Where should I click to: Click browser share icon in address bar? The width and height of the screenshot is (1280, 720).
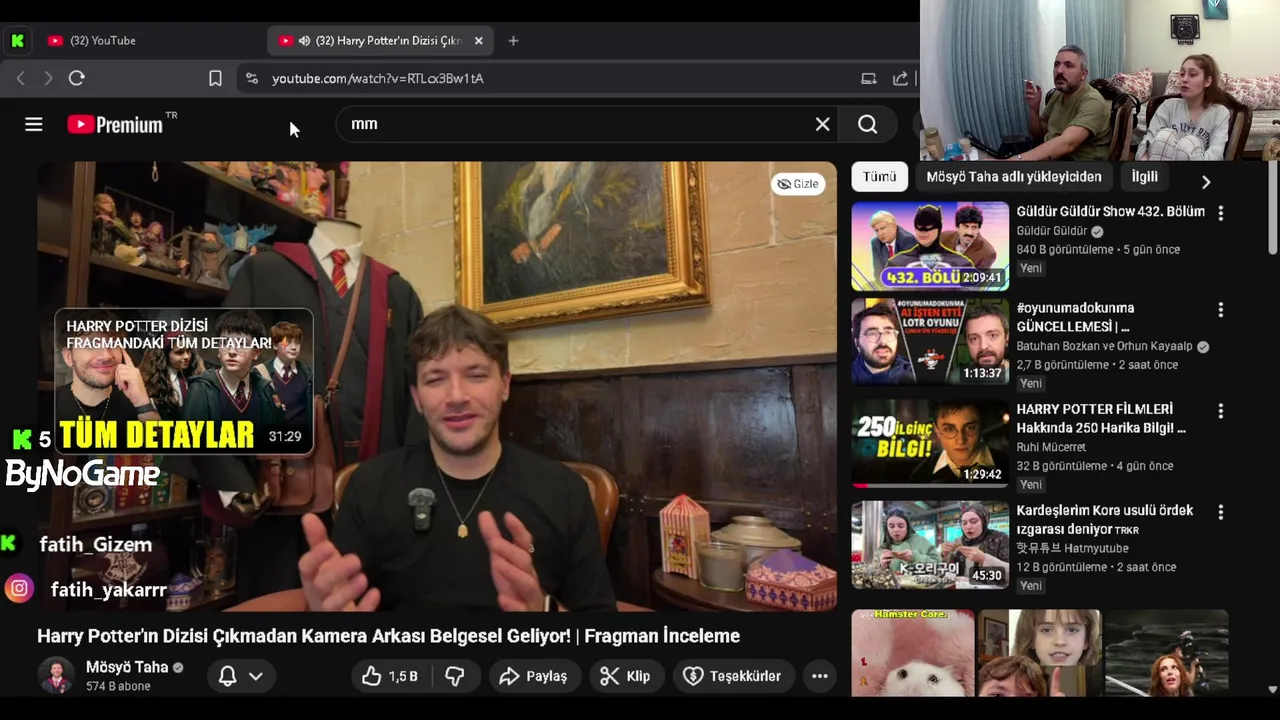(x=900, y=78)
